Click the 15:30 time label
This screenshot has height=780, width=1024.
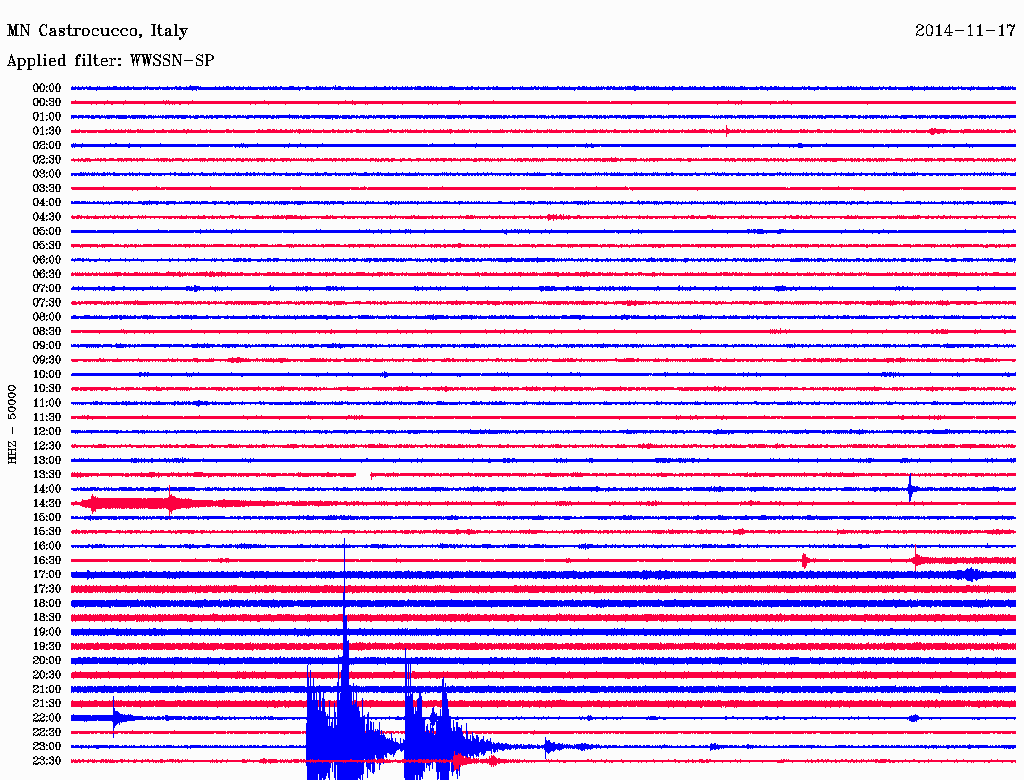pos(47,532)
